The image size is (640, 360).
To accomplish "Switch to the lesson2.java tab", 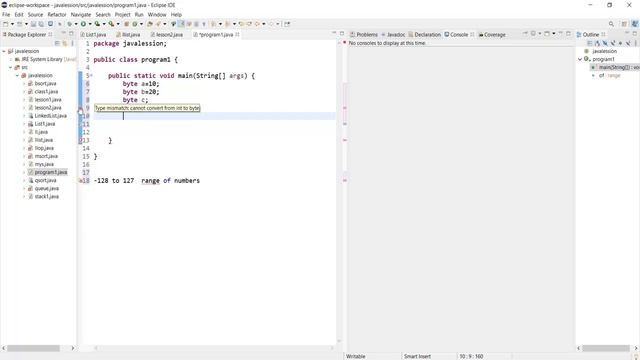I will (167, 35).
